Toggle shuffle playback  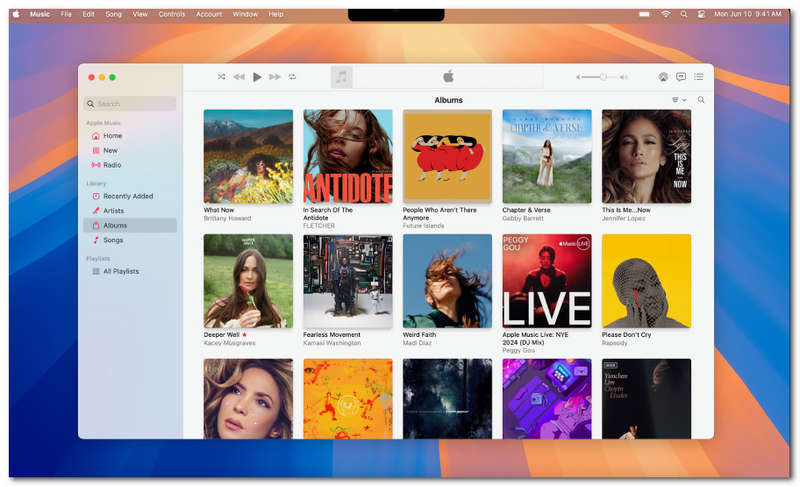(221, 77)
